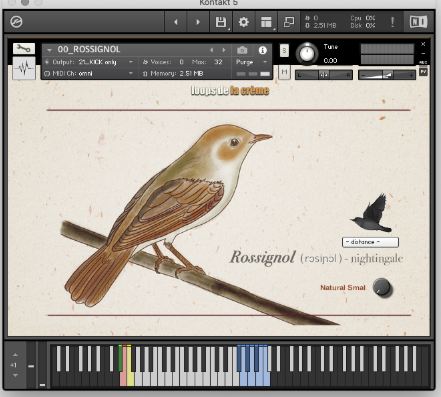
Task: Open the save (floppy disk) menu
Action: click(221, 22)
